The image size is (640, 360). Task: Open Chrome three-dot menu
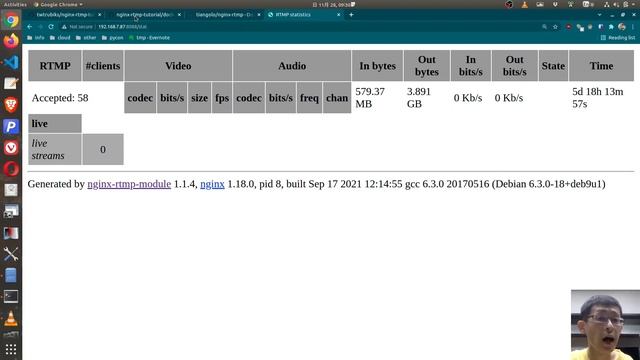pyautogui.click(x=633, y=27)
